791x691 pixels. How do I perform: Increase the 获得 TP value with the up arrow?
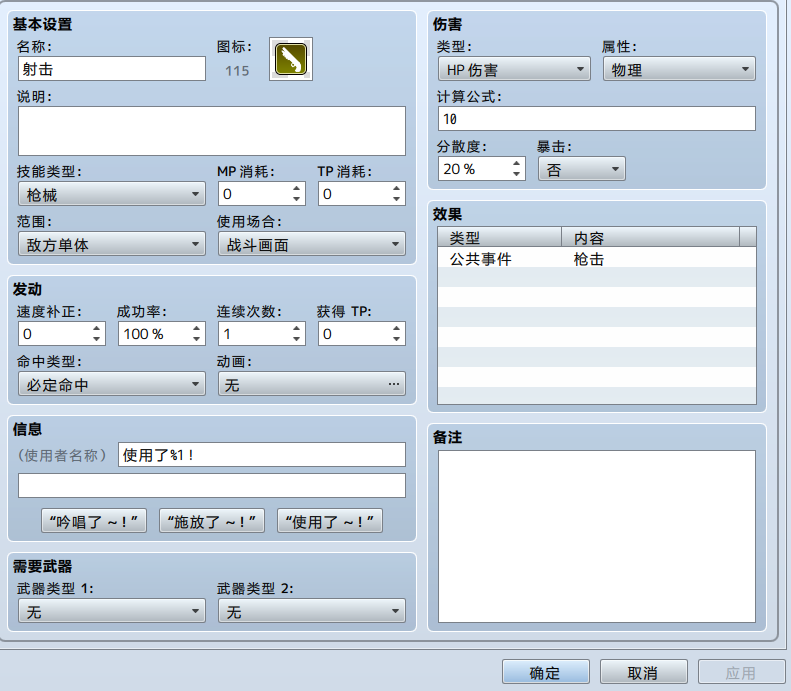(397, 328)
